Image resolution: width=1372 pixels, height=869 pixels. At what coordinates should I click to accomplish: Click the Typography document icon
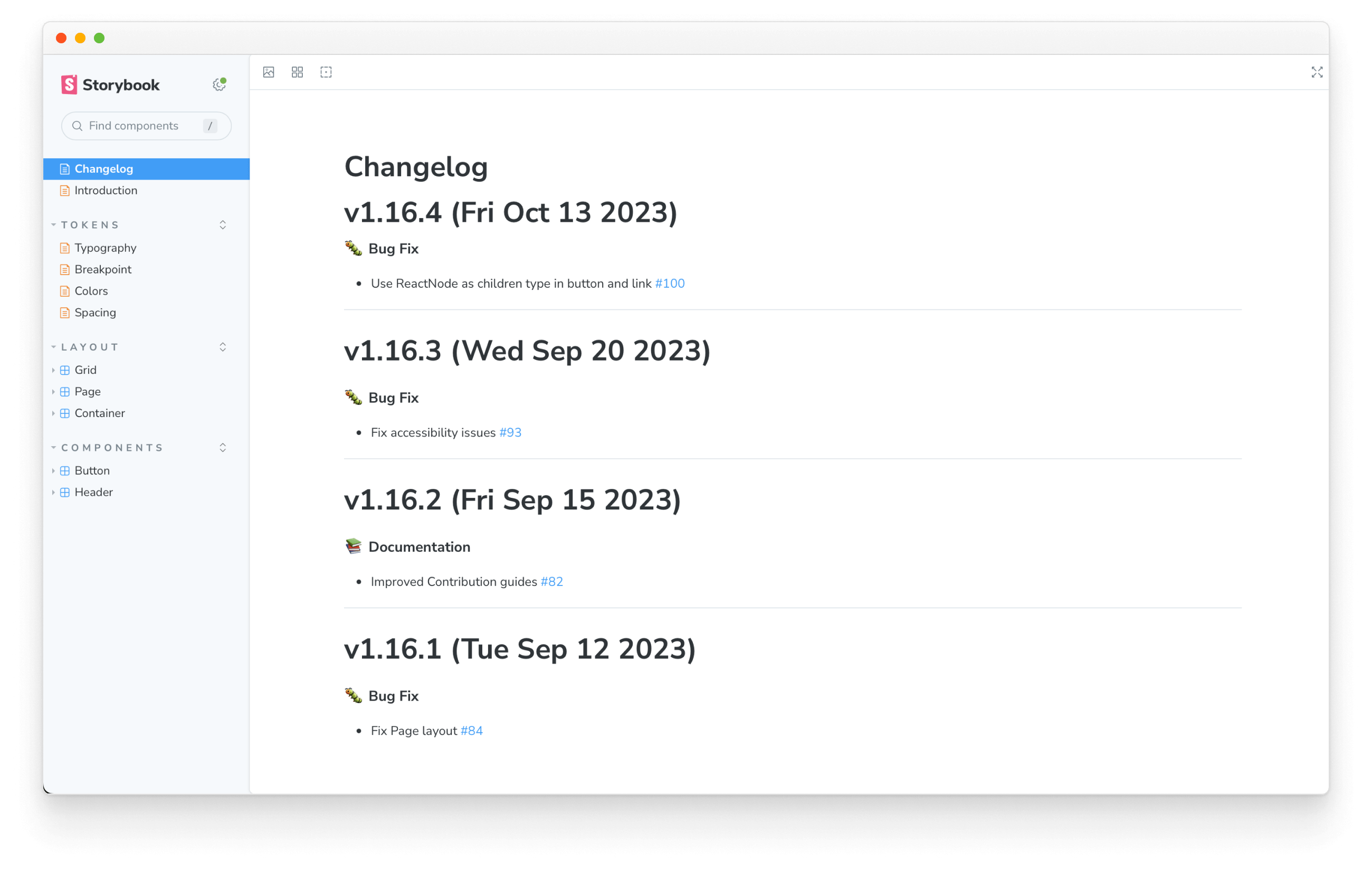tap(65, 248)
